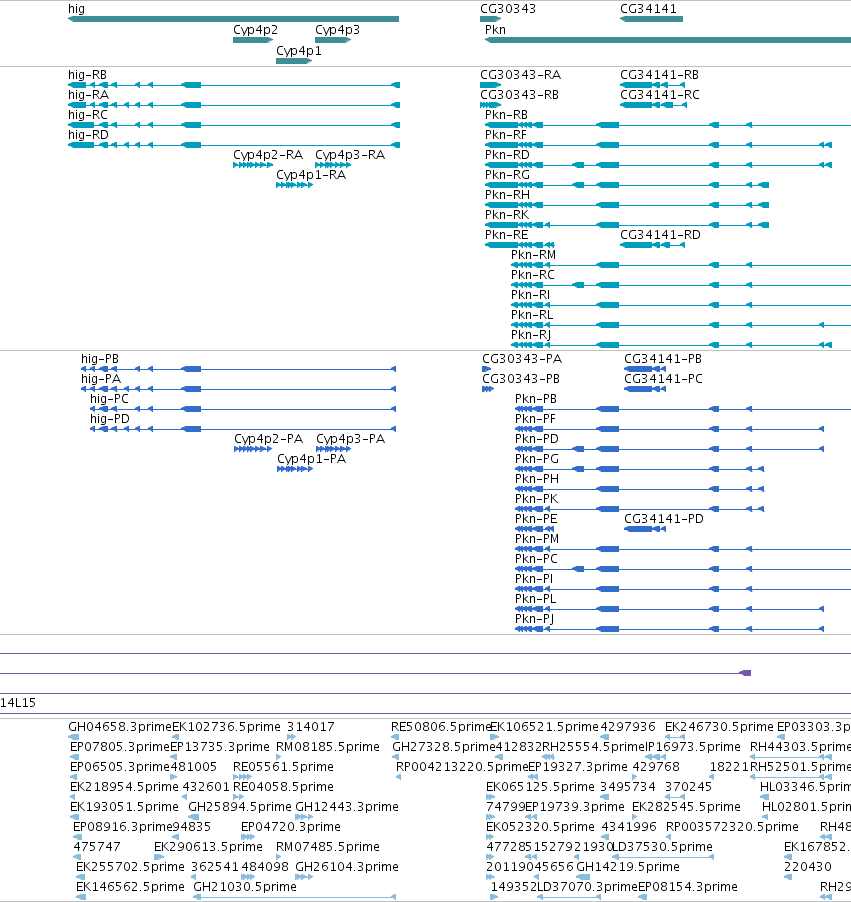Select transcript hig-RB
Image resolution: width=851 pixels, height=902 pixels.
(x=234, y=85)
